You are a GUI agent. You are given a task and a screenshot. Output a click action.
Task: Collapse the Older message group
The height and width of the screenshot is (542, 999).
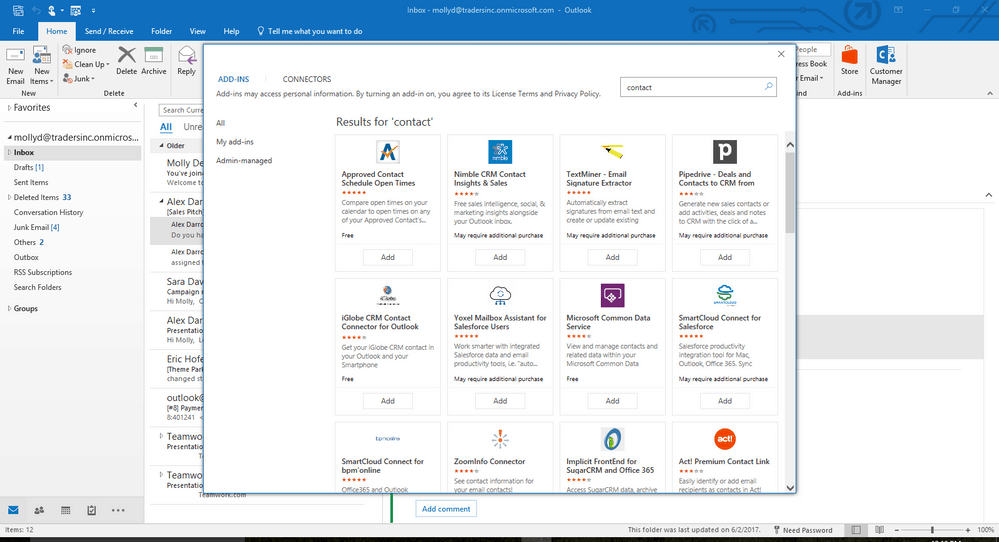[161, 146]
